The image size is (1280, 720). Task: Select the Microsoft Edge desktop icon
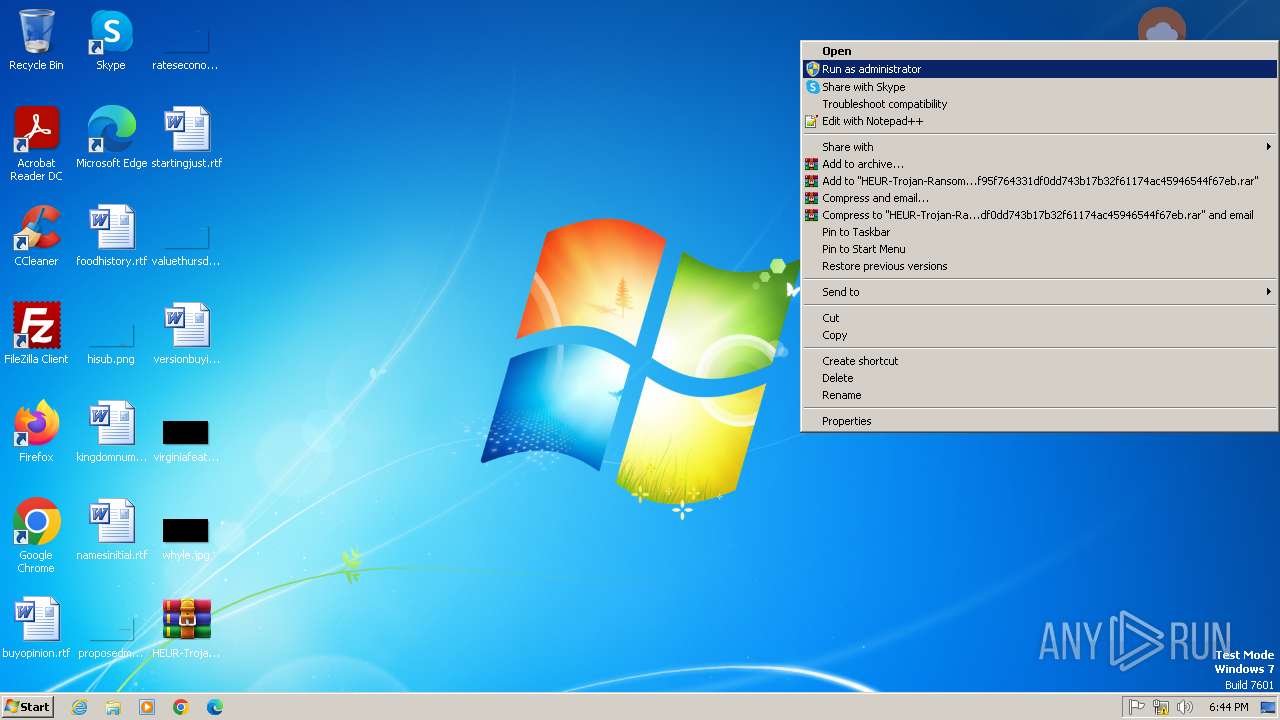(x=111, y=138)
